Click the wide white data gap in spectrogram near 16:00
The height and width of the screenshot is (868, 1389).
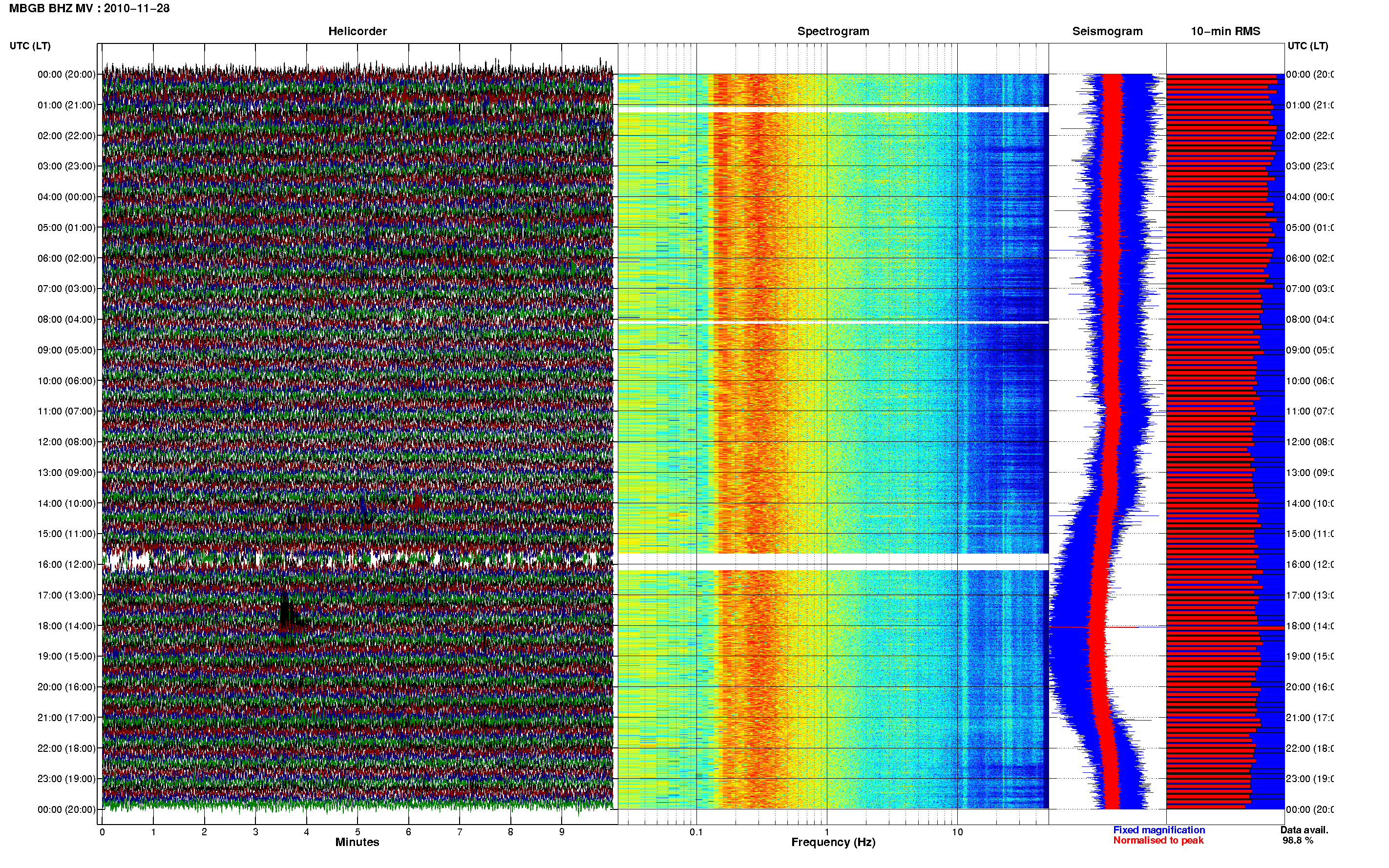(833, 561)
